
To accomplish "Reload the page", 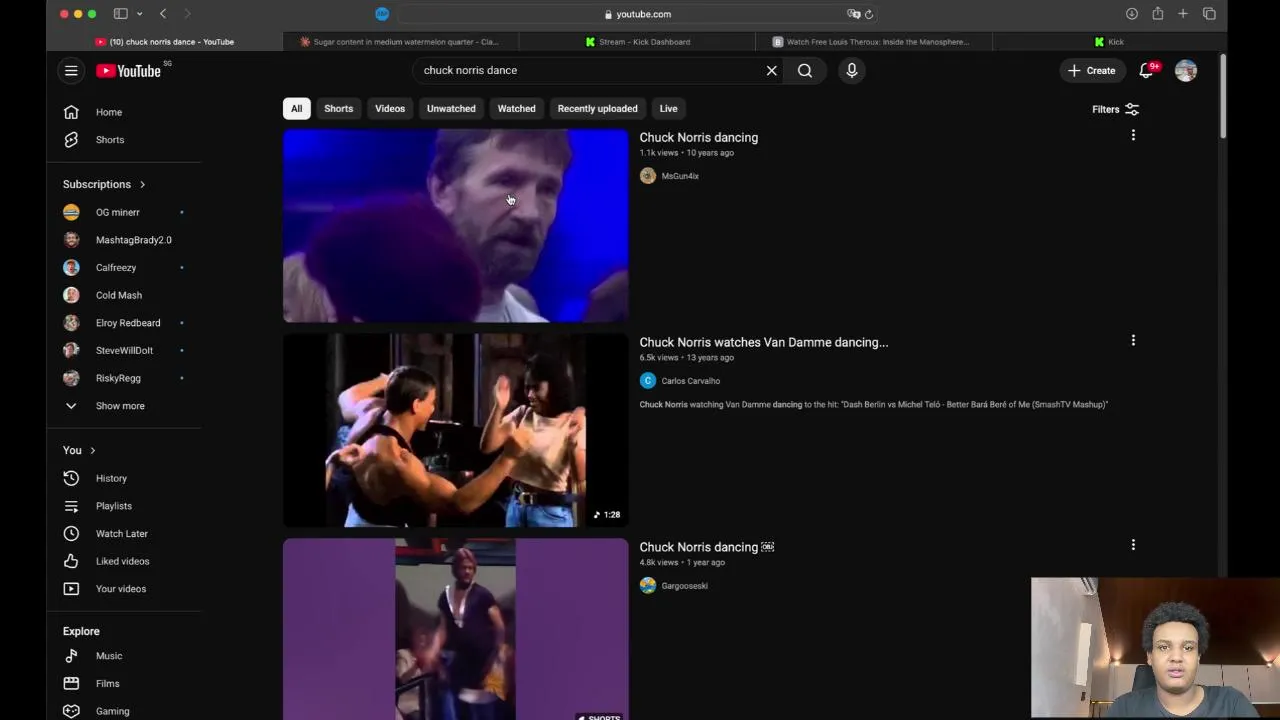I will click(x=869, y=14).
